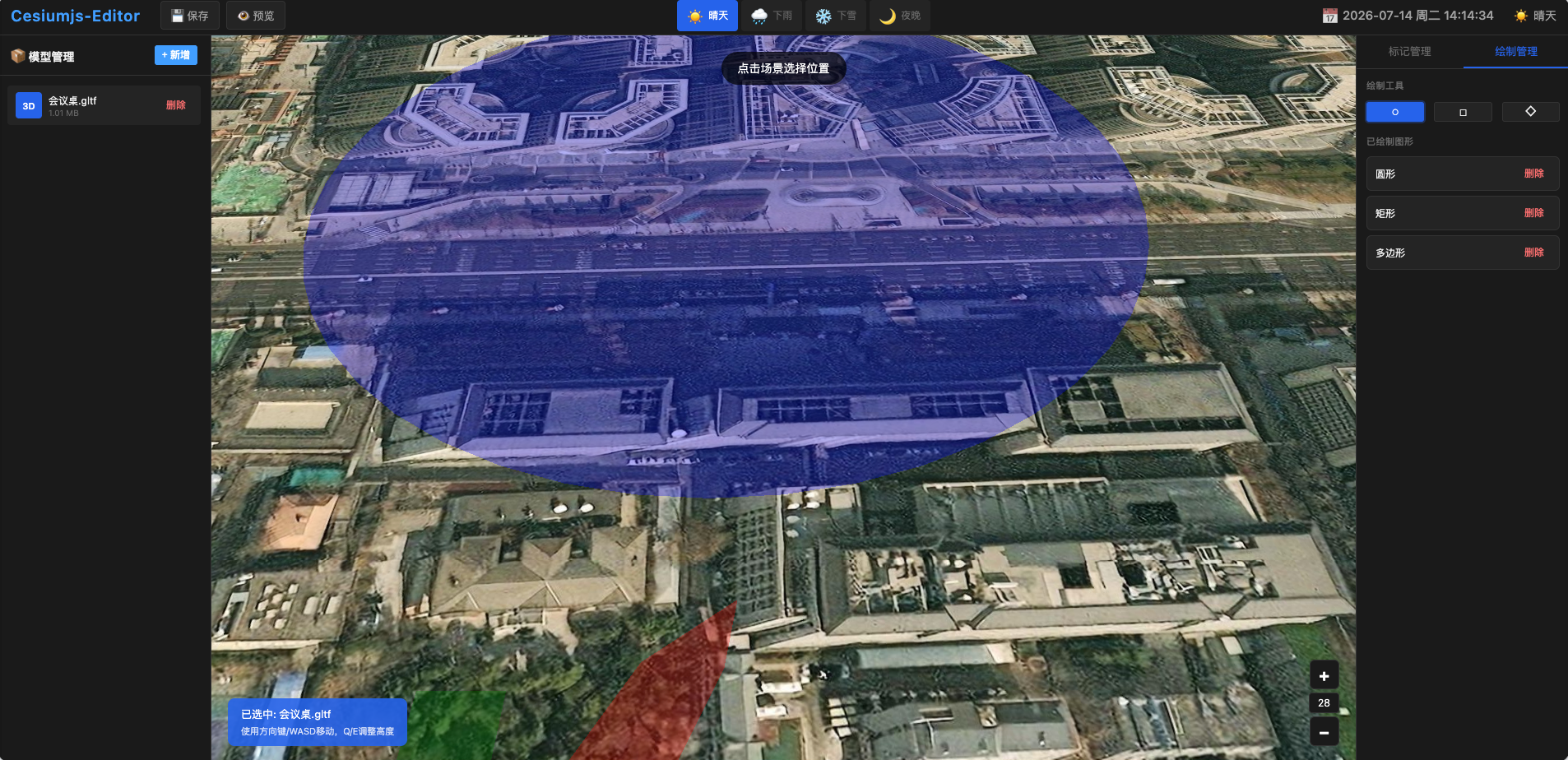Click the 3D badge of 会议桌.gltf
This screenshot has height=760, width=1568.
pyautogui.click(x=29, y=106)
